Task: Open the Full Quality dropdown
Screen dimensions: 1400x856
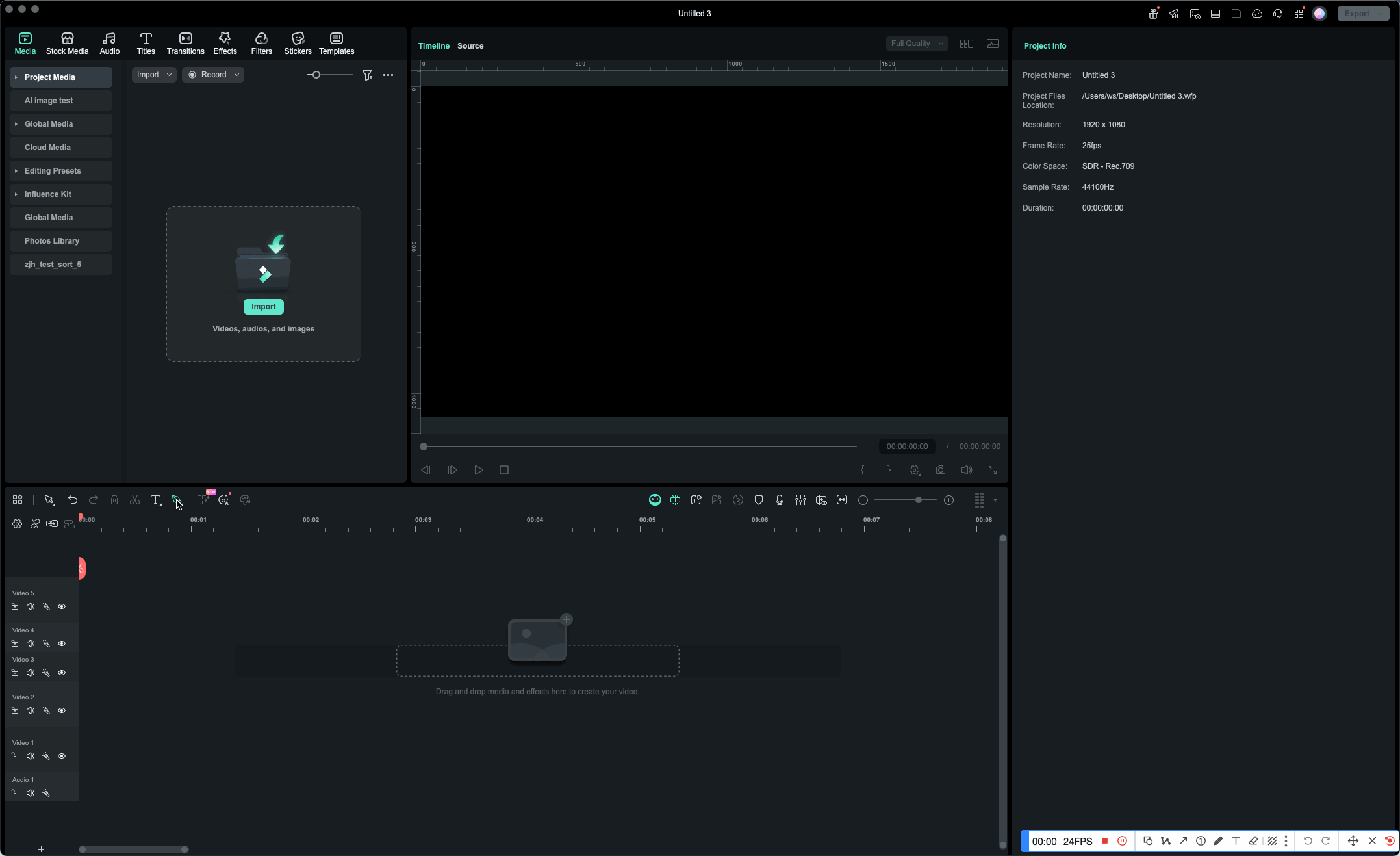Action: tap(917, 44)
